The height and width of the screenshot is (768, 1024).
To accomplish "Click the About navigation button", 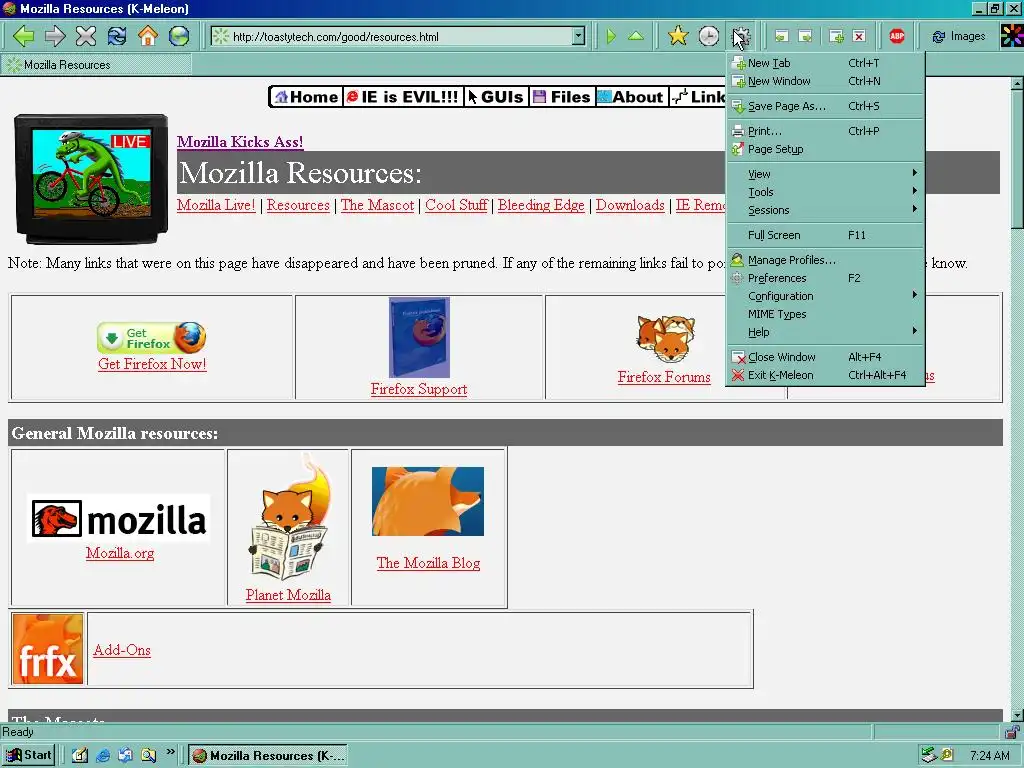I will click(x=631, y=97).
